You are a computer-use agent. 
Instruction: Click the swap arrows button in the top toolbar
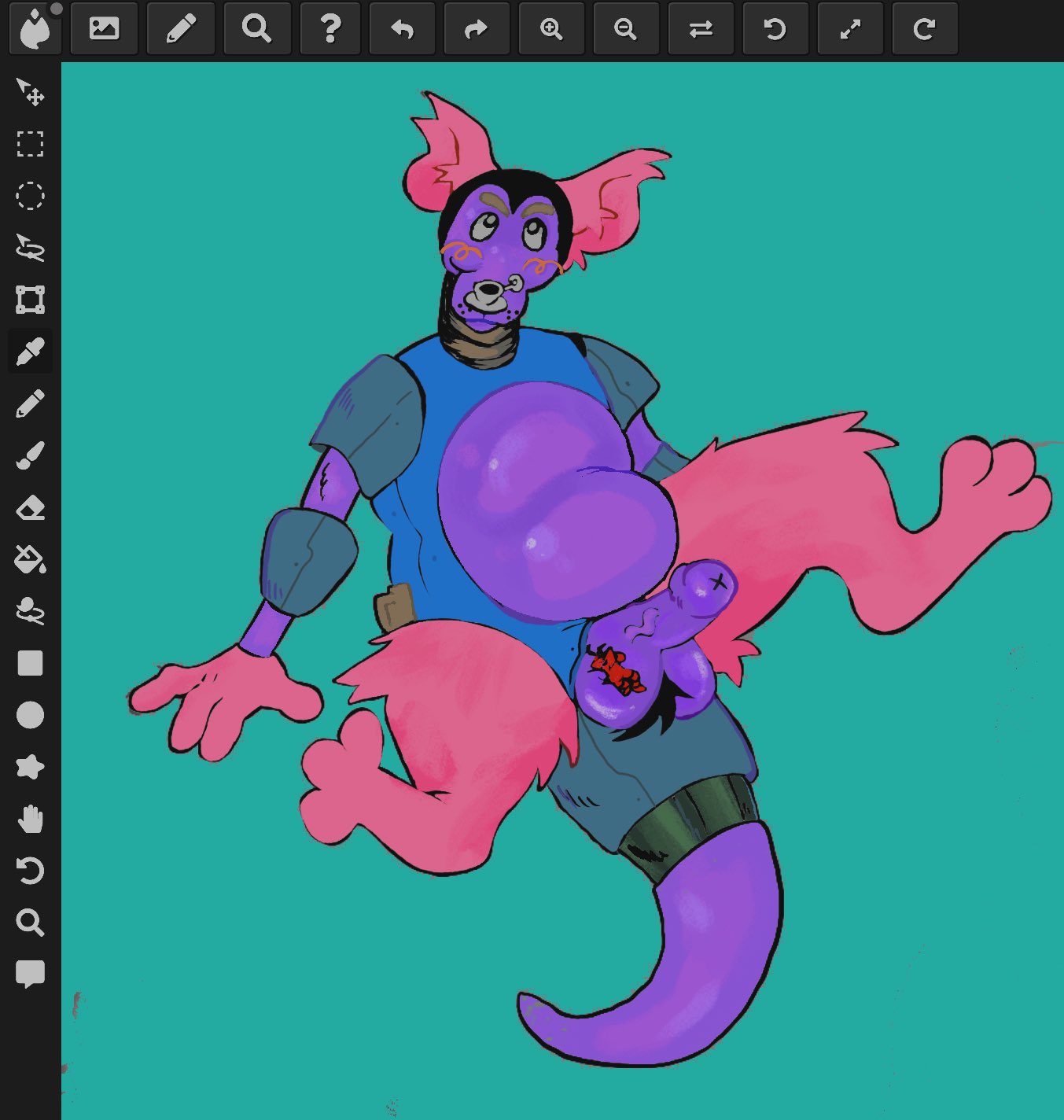click(701, 28)
